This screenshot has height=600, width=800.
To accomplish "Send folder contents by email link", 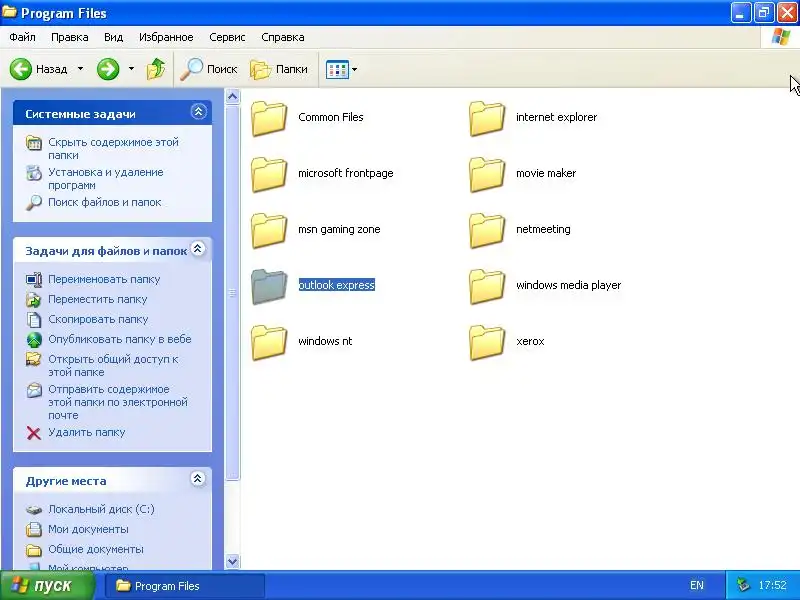I will click(118, 402).
